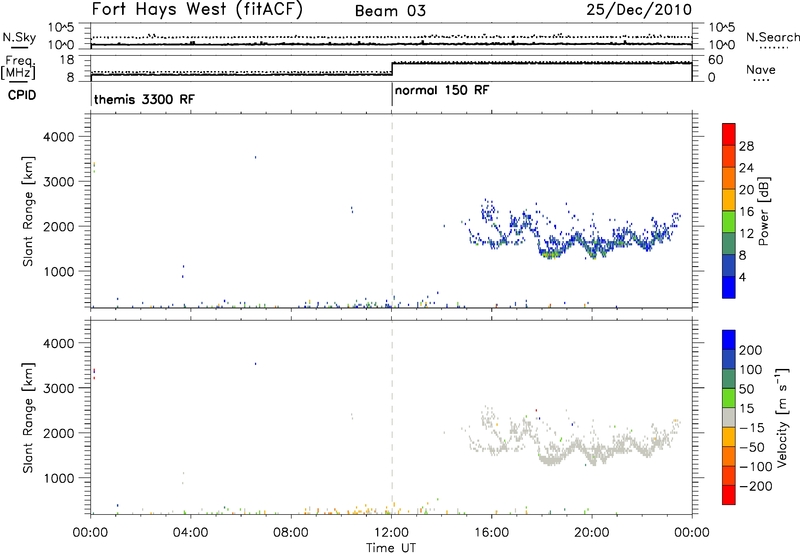Click the 'normal 150 RF' CPID text
800x554 pixels.
(442, 90)
